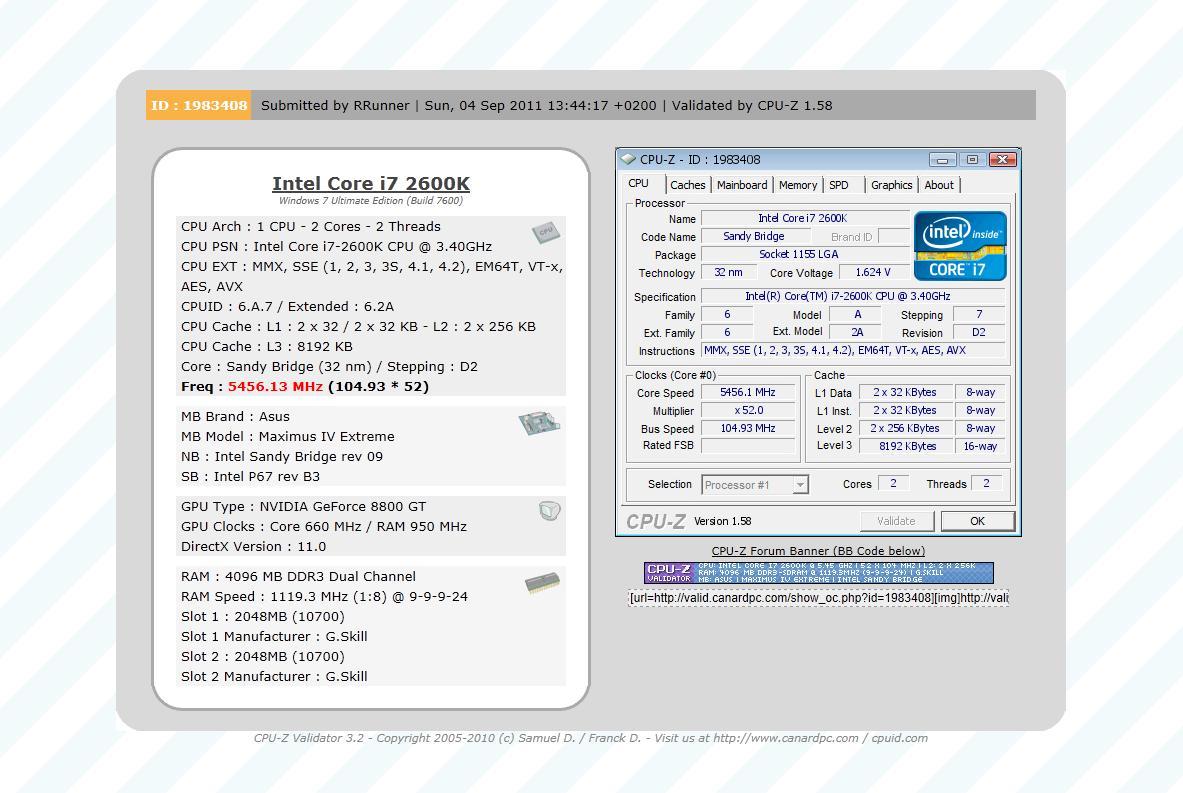Click the motherboard icon beside MB Brand
1183x793 pixels.
point(539,423)
